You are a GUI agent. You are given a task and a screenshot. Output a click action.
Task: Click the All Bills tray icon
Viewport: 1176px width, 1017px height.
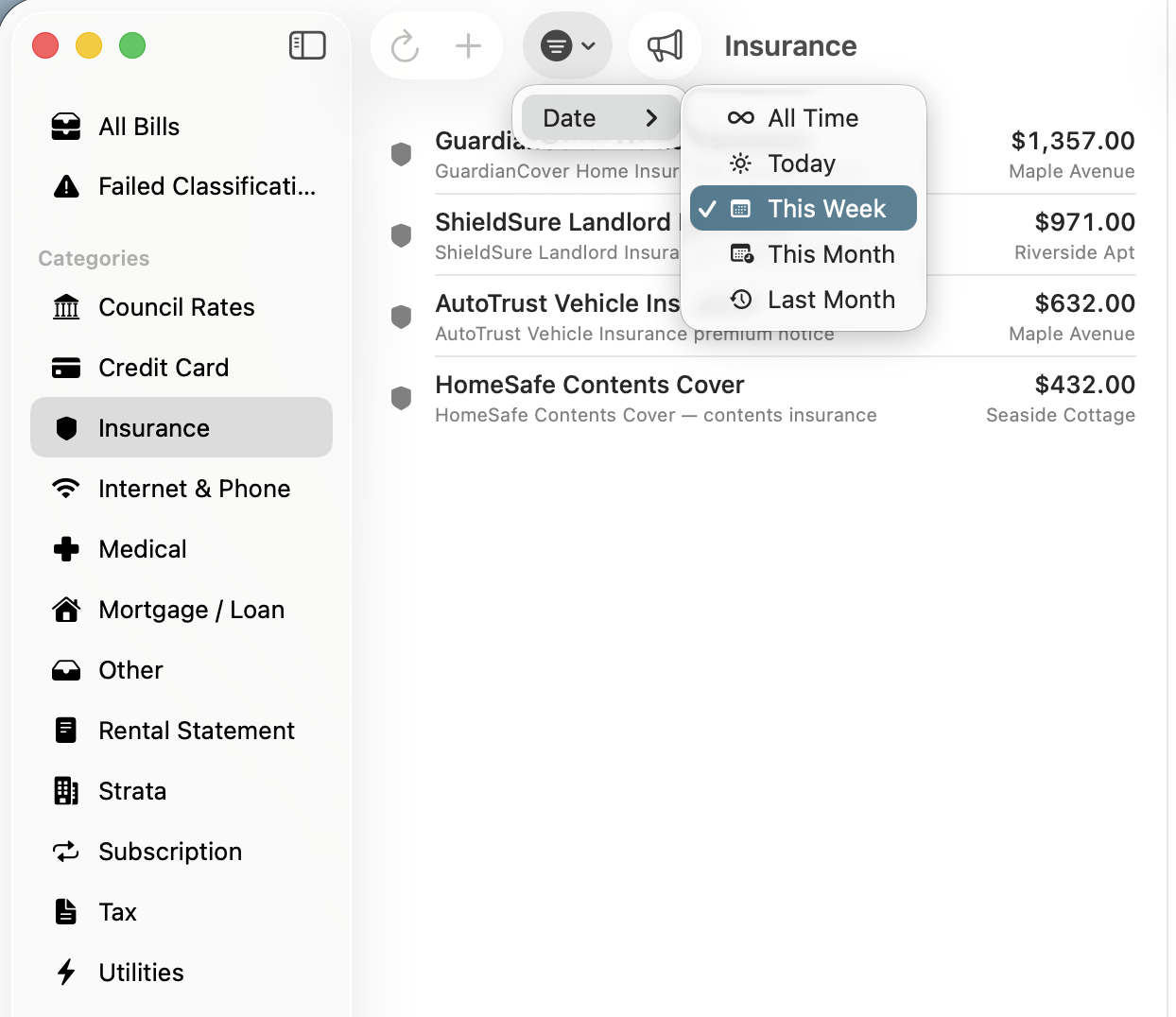point(66,127)
